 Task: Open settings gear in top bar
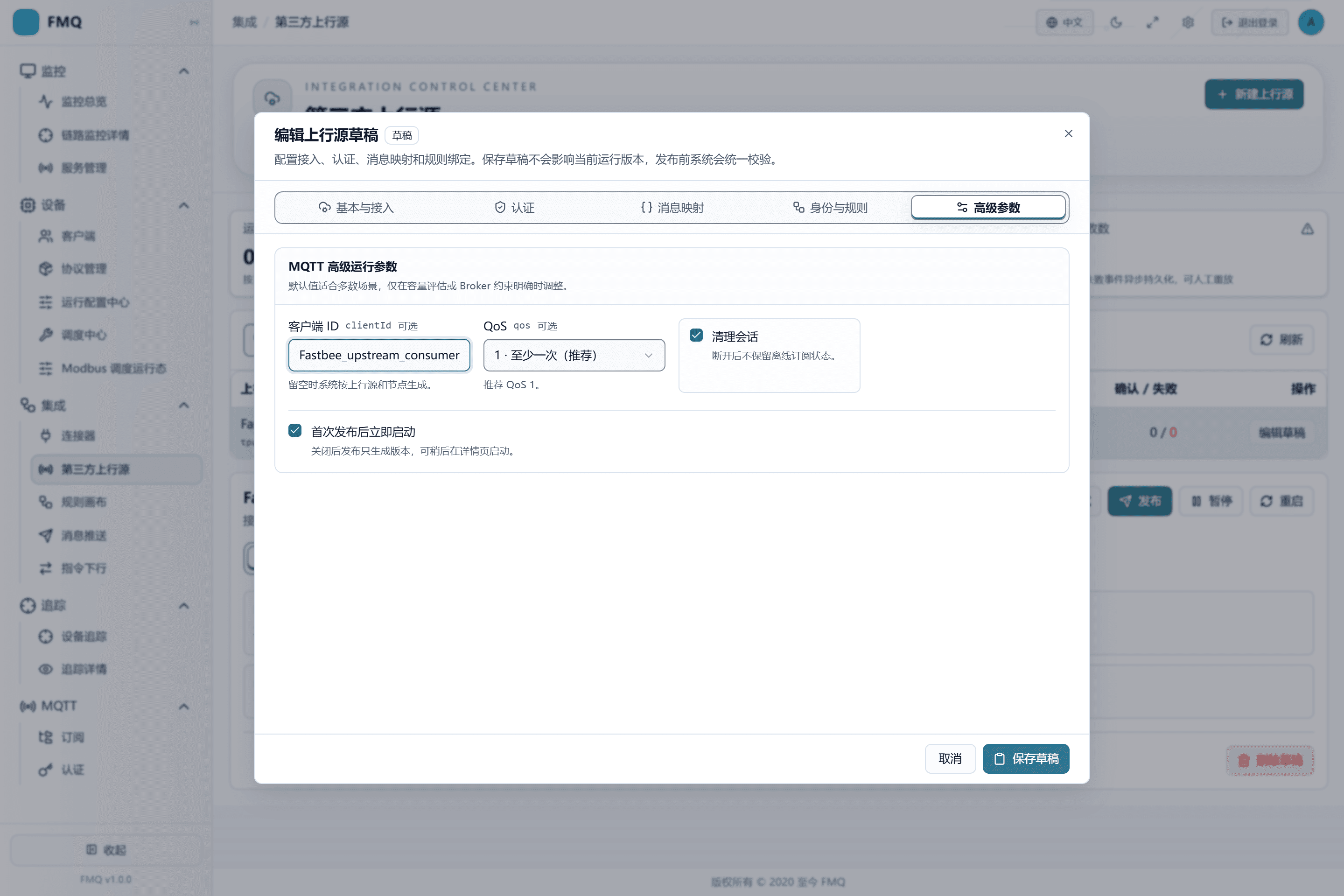point(1188,22)
